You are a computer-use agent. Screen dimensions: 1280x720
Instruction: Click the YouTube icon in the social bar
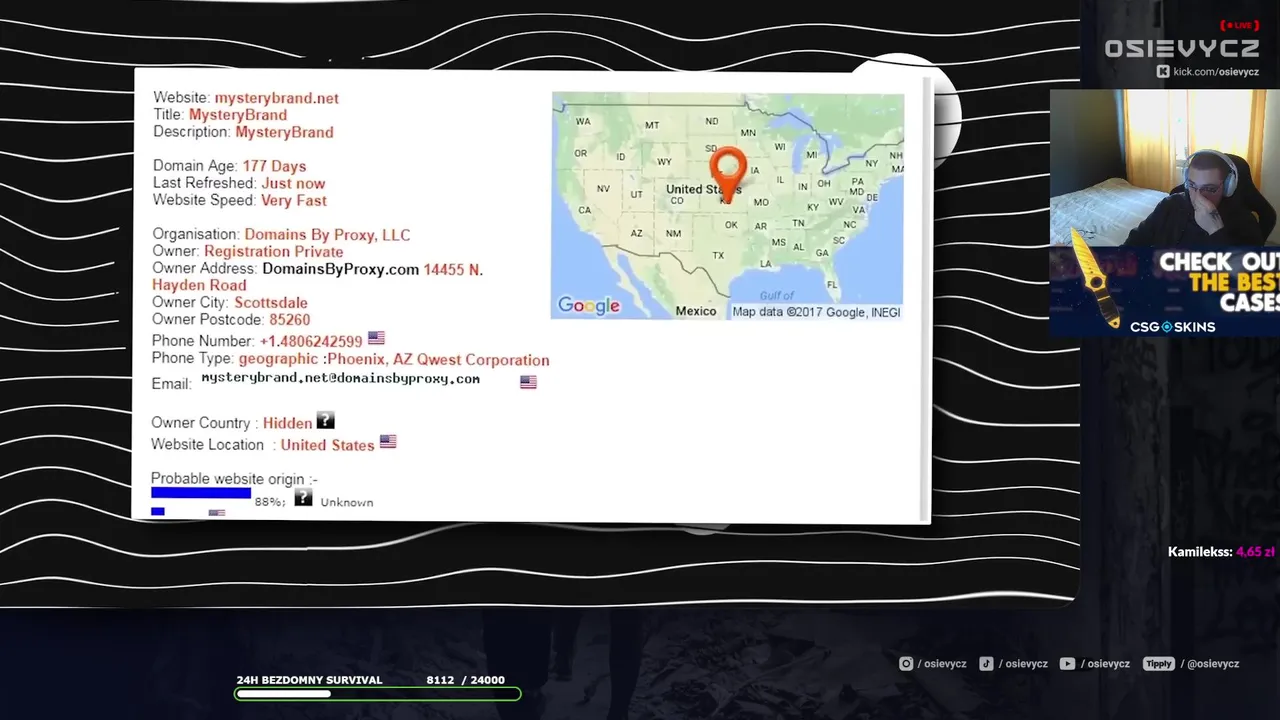point(1067,663)
